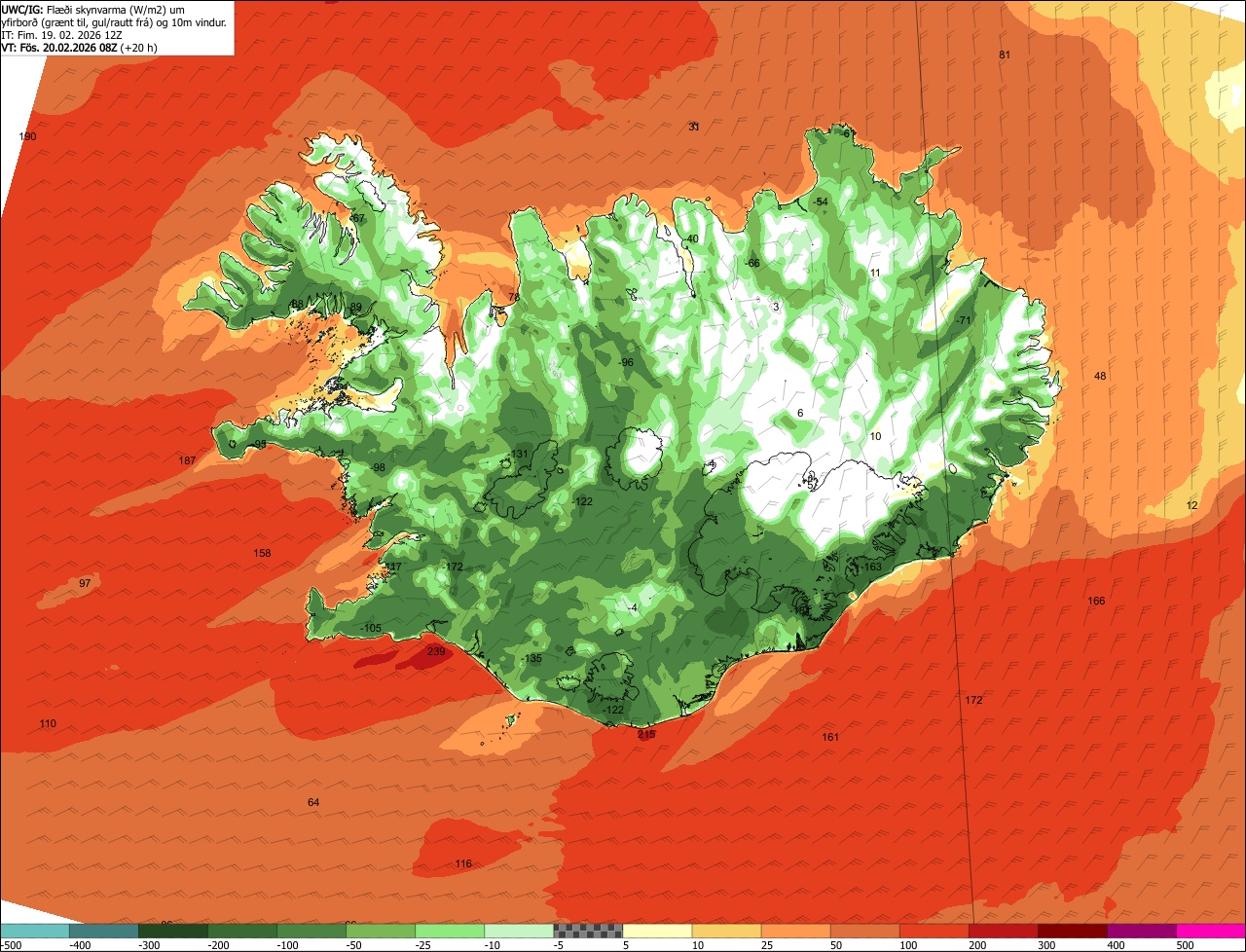Click the light green -25 to -10 legend swatch
Screen dimensions: 1246x952
[x=450, y=931]
